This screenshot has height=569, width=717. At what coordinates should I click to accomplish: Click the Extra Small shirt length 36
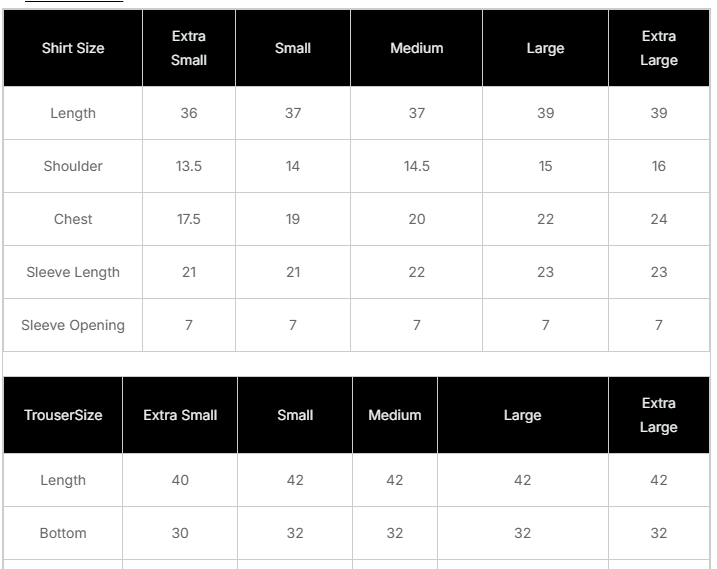(189, 113)
